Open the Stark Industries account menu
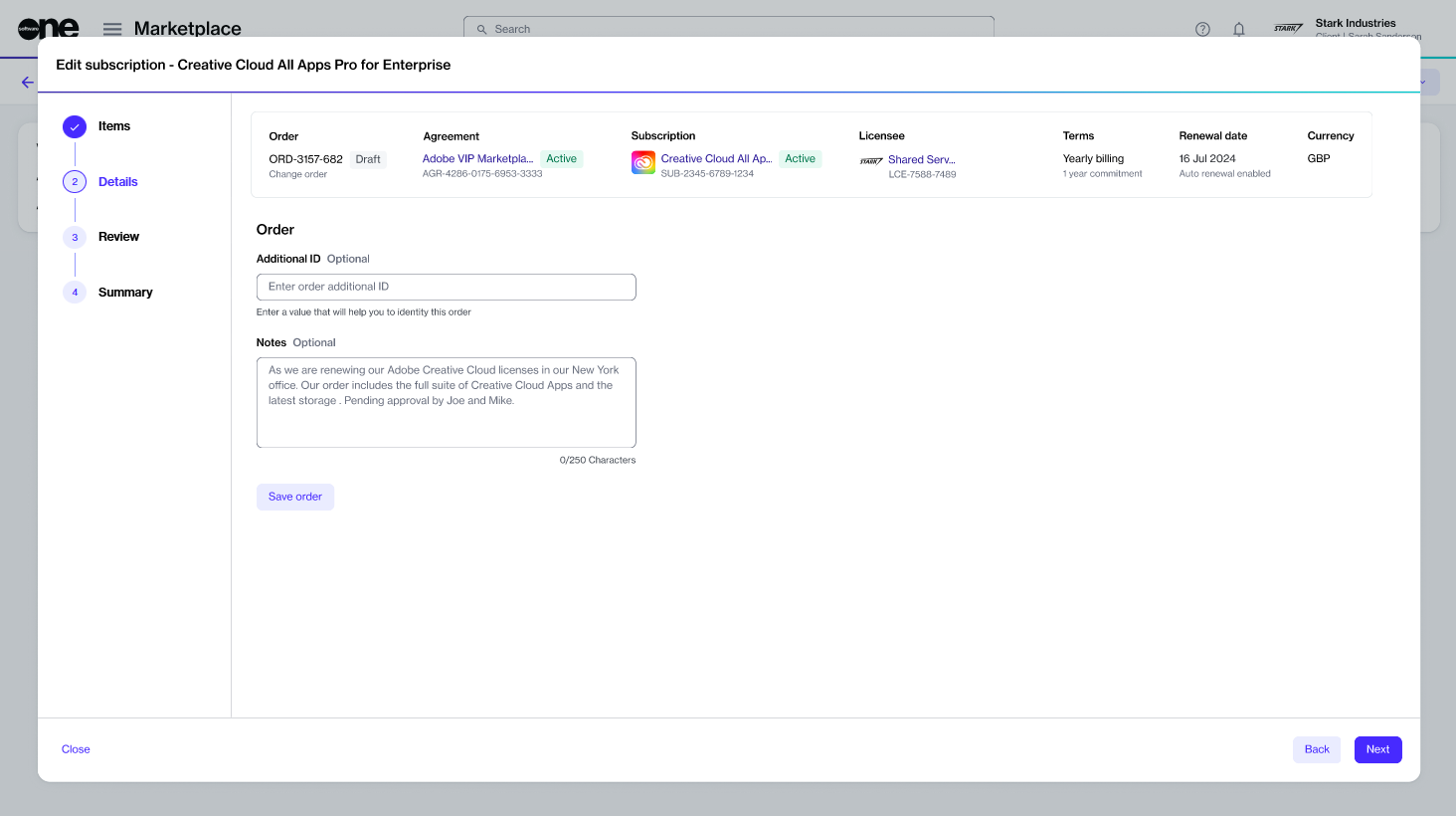1456x816 pixels. tap(1355, 28)
